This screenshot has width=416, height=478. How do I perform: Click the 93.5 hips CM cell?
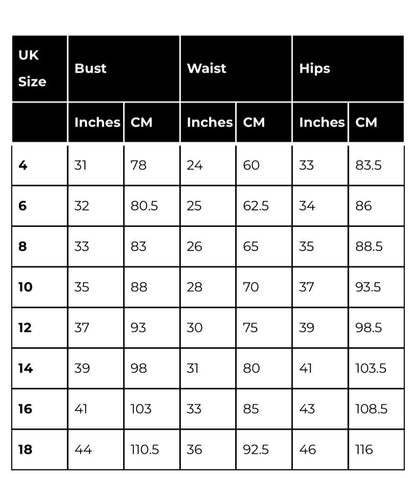point(377,287)
